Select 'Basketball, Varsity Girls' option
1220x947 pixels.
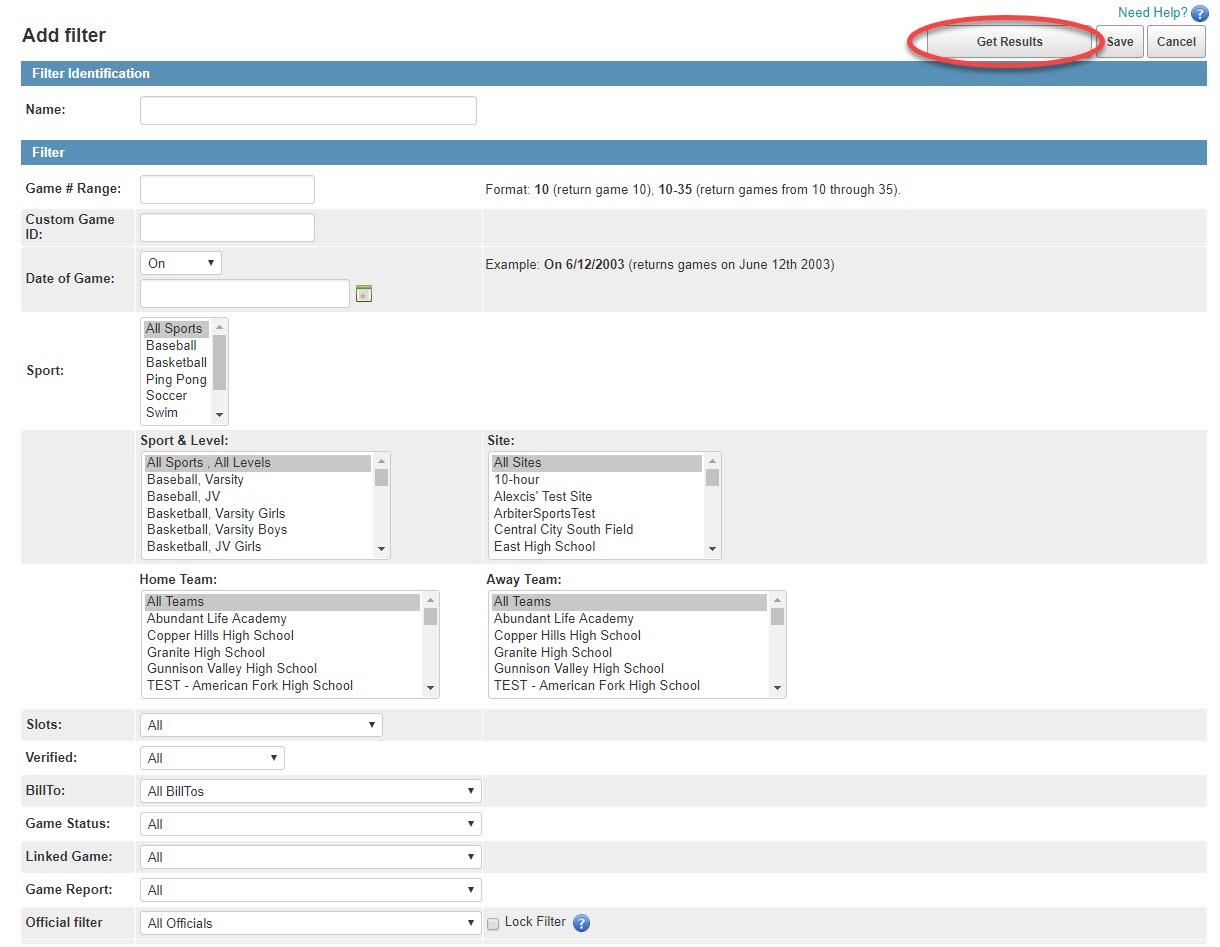(x=258, y=513)
